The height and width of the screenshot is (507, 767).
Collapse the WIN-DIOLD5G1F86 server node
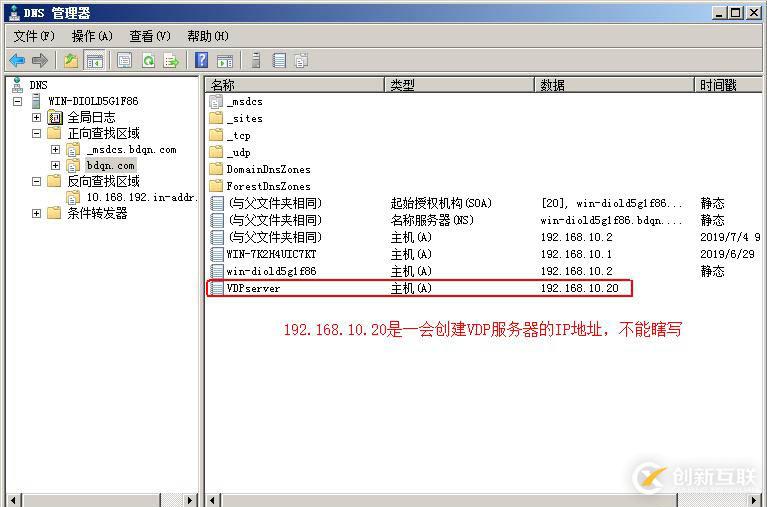(x=18, y=102)
